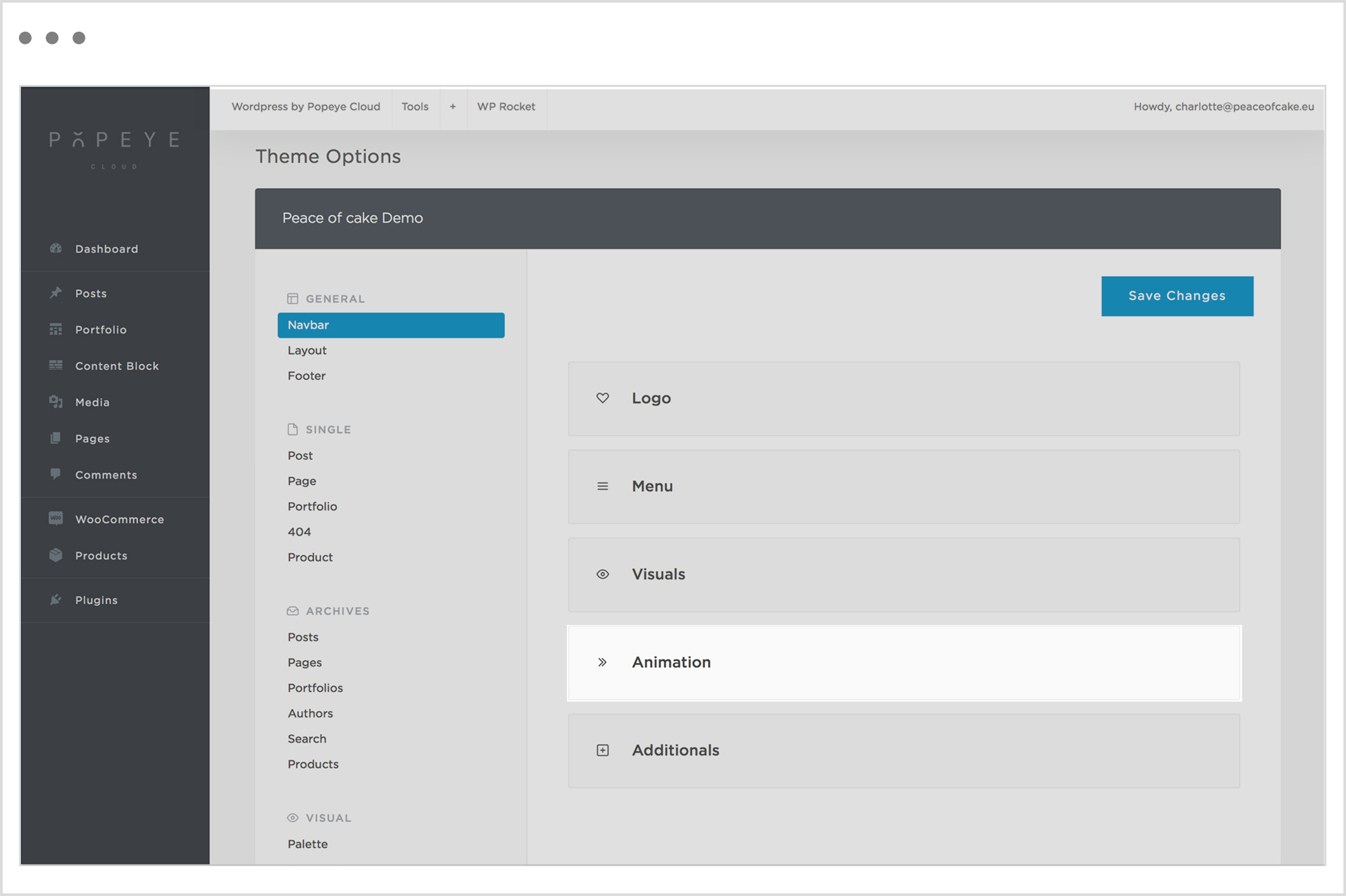Click the Portfolio grid icon in sidebar
Screen dimensions: 1346x896
pos(56,329)
